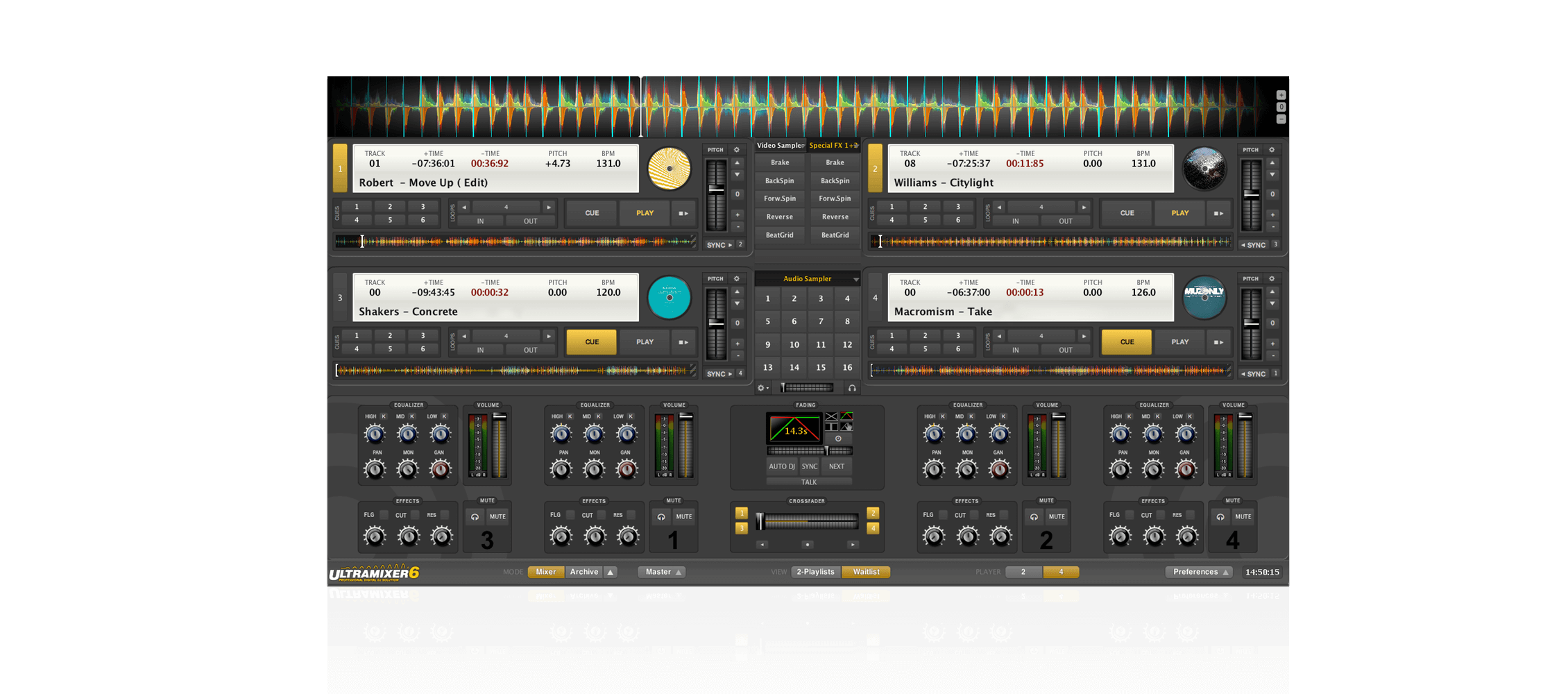The image size is (1568, 694).
Task: Open pitch settings gear on deck 1
Action: pyautogui.click(x=737, y=150)
